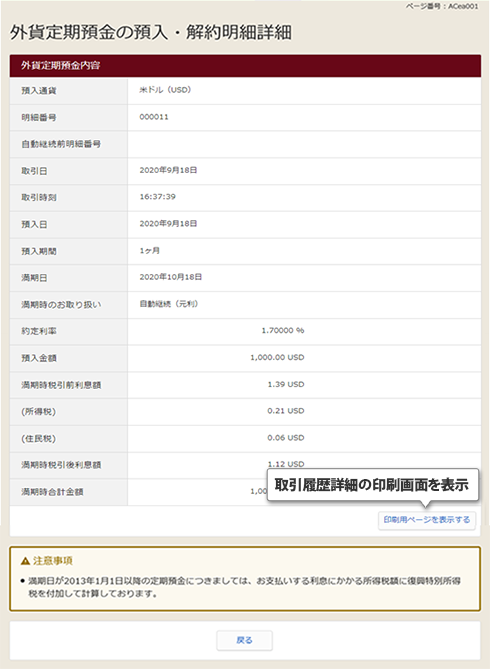Click the 印刷用ページを表示する button
The height and width of the screenshot is (669, 490).
[x=427, y=520]
